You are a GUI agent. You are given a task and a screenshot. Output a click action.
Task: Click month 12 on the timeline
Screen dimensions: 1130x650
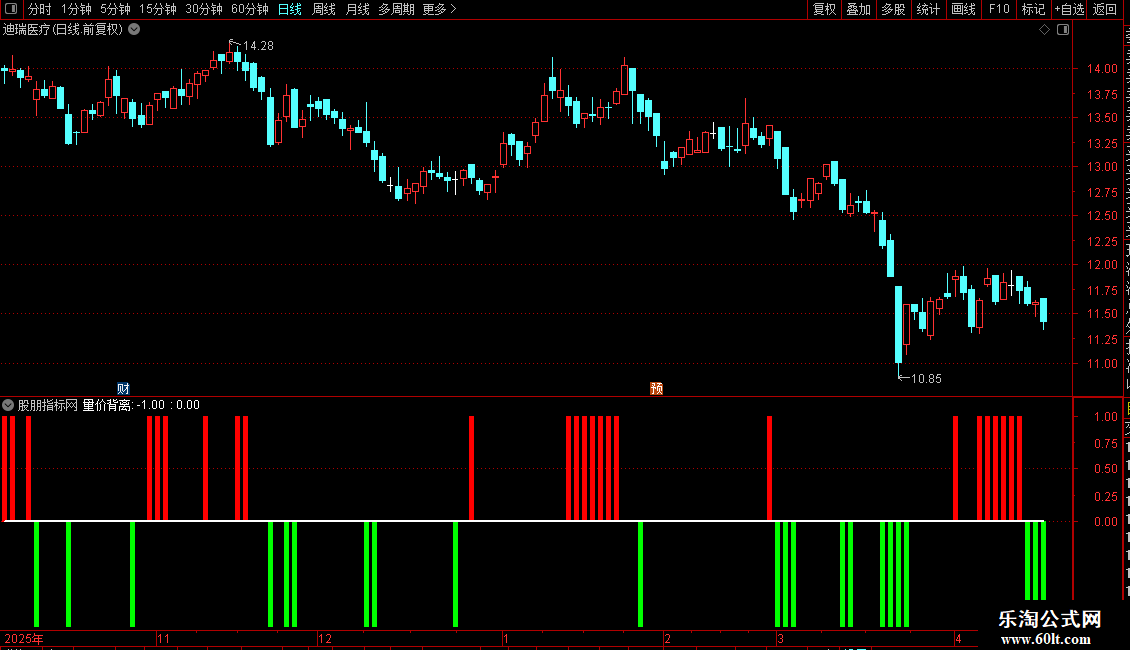click(x=325, y=638)
